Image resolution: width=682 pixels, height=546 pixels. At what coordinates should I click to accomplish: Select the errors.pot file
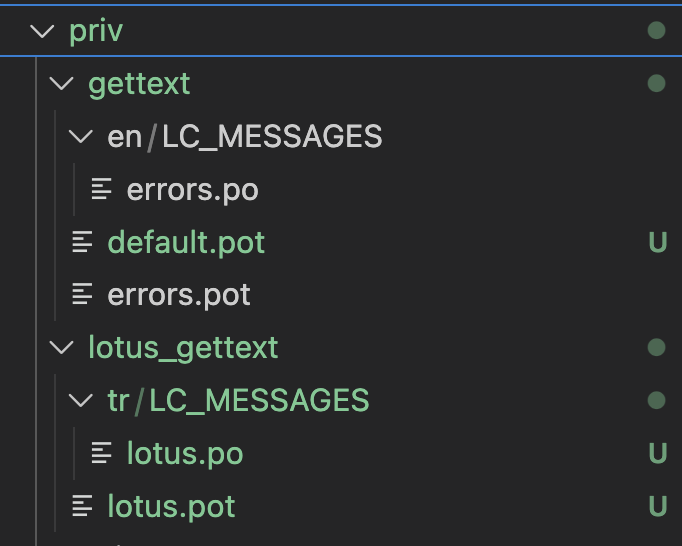pos(179,295)
